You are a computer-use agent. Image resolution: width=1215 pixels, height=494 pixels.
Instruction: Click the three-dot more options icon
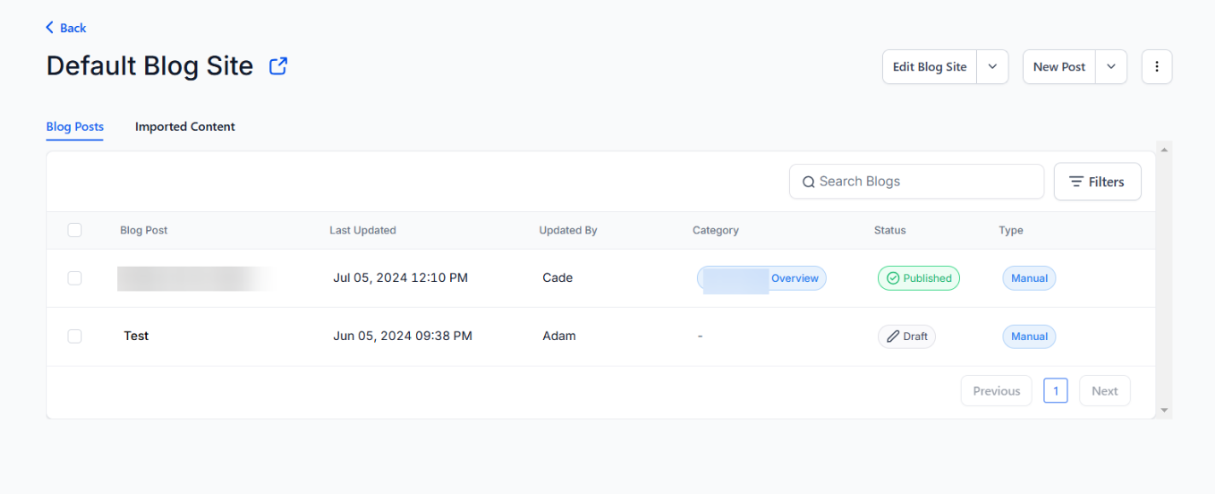coord(1156,67)
